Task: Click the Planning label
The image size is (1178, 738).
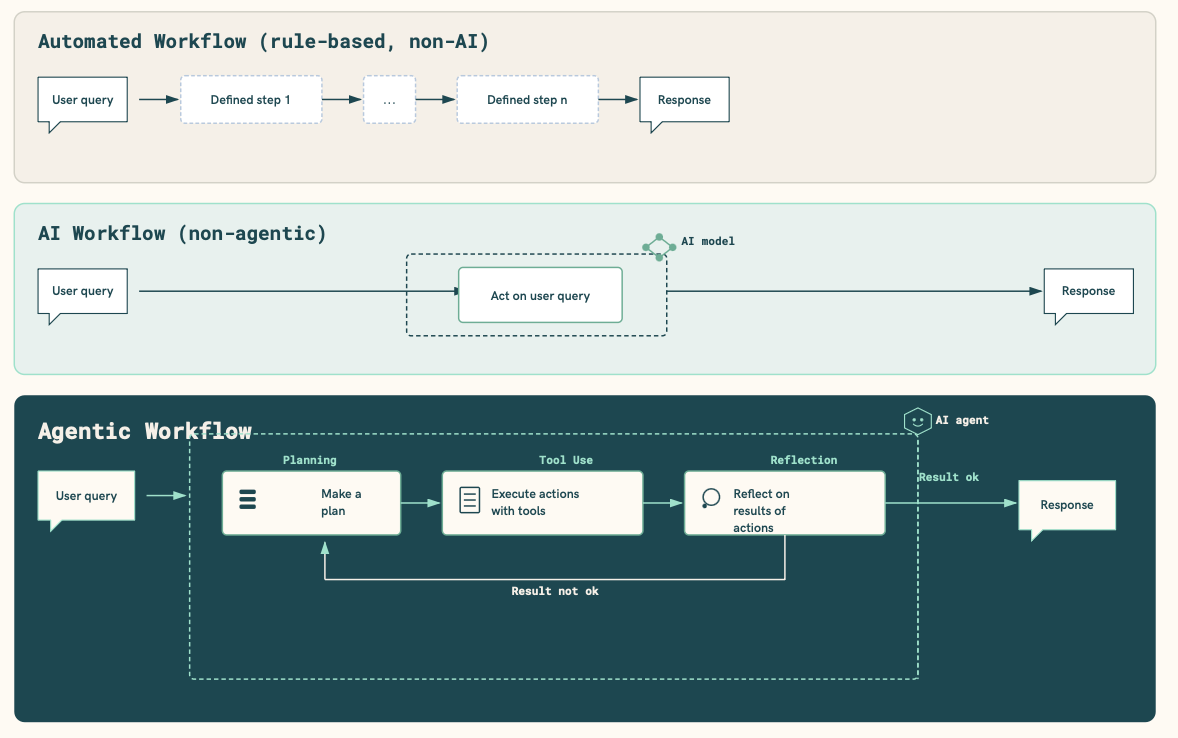Action: pyautogui.click(x=310, y=460)
